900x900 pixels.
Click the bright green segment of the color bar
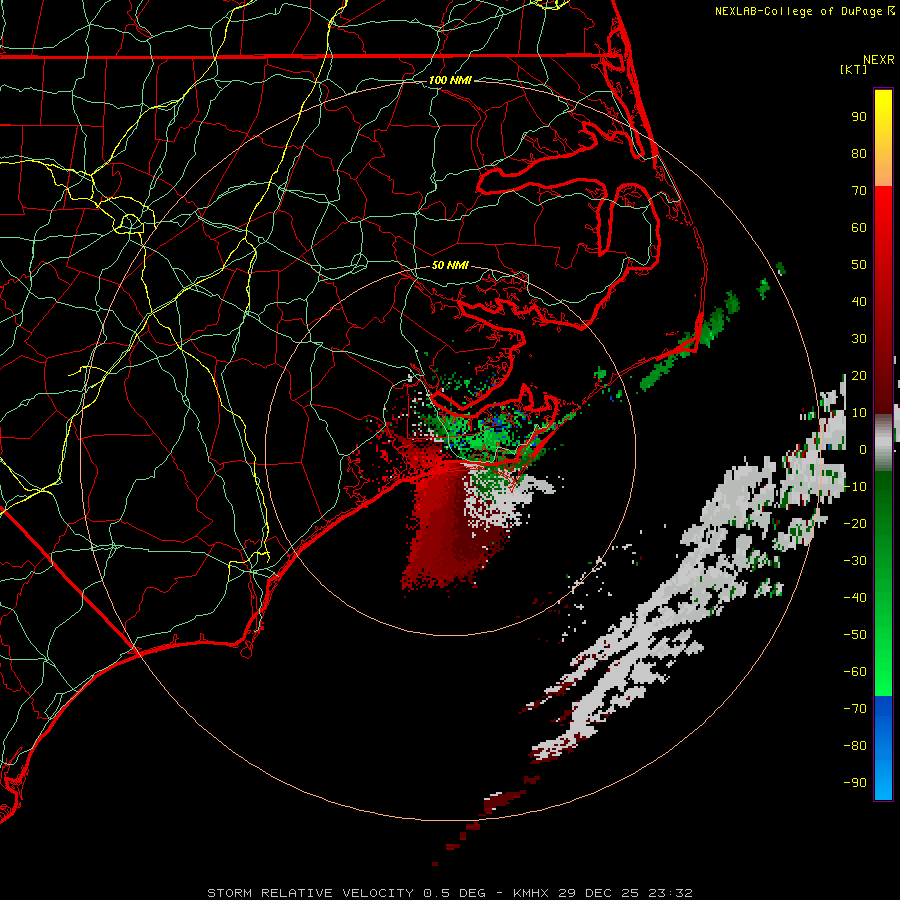(x=883, y=584)
